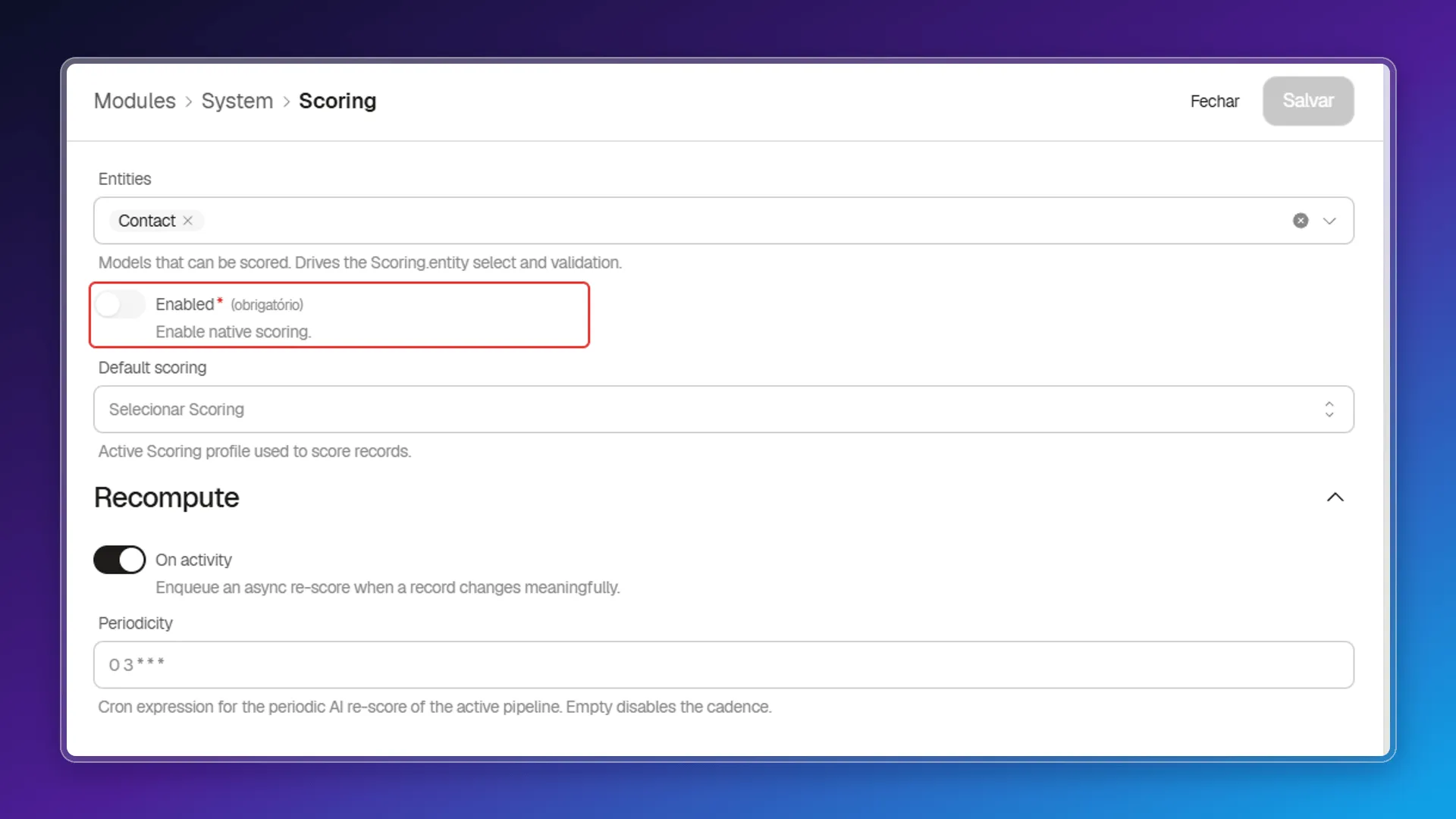Collapse the Recompute section chevron

(x=1335, y=497)
